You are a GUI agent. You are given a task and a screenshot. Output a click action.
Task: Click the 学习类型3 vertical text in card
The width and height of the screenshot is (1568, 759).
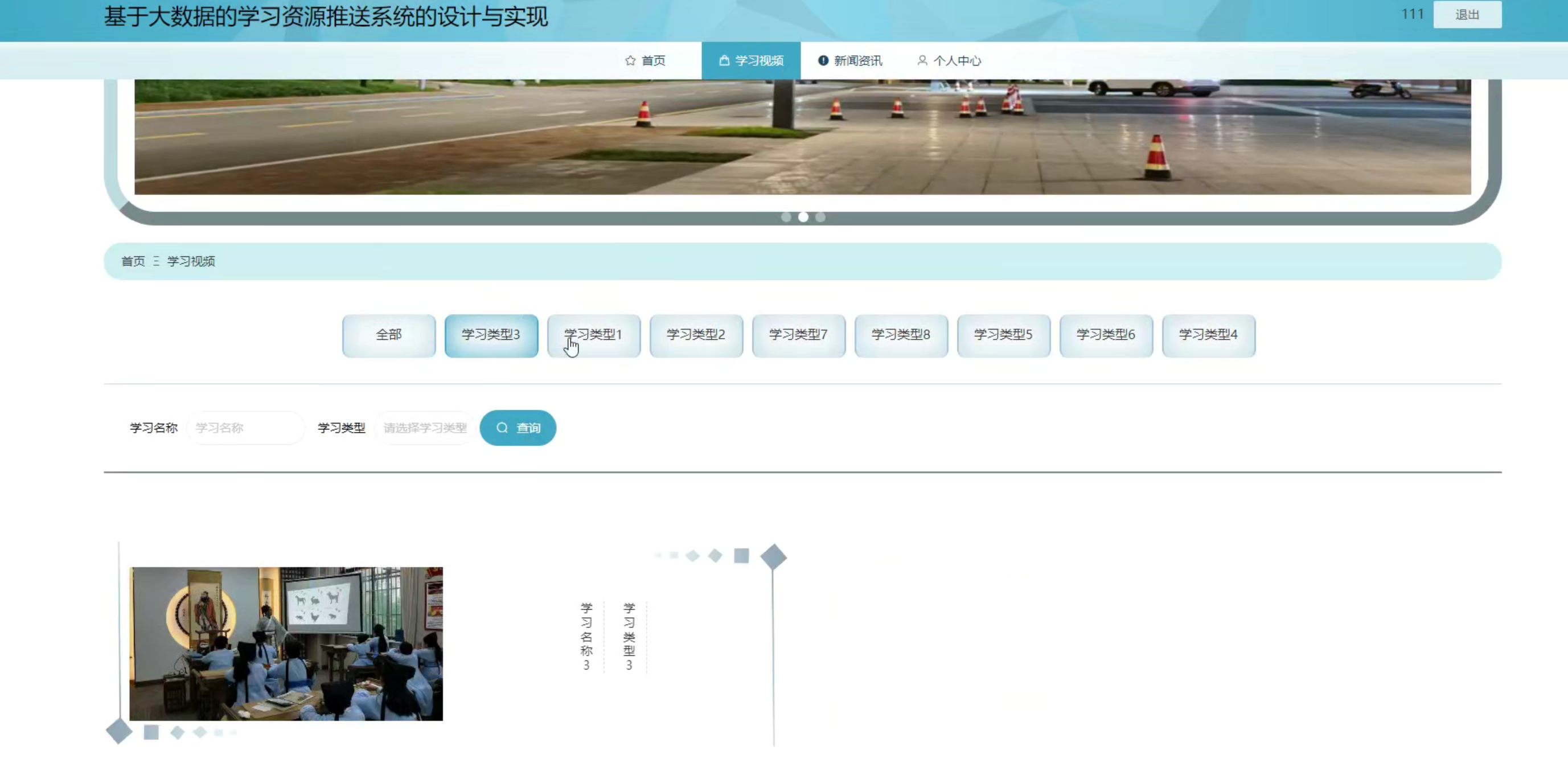tap(629, 637)
